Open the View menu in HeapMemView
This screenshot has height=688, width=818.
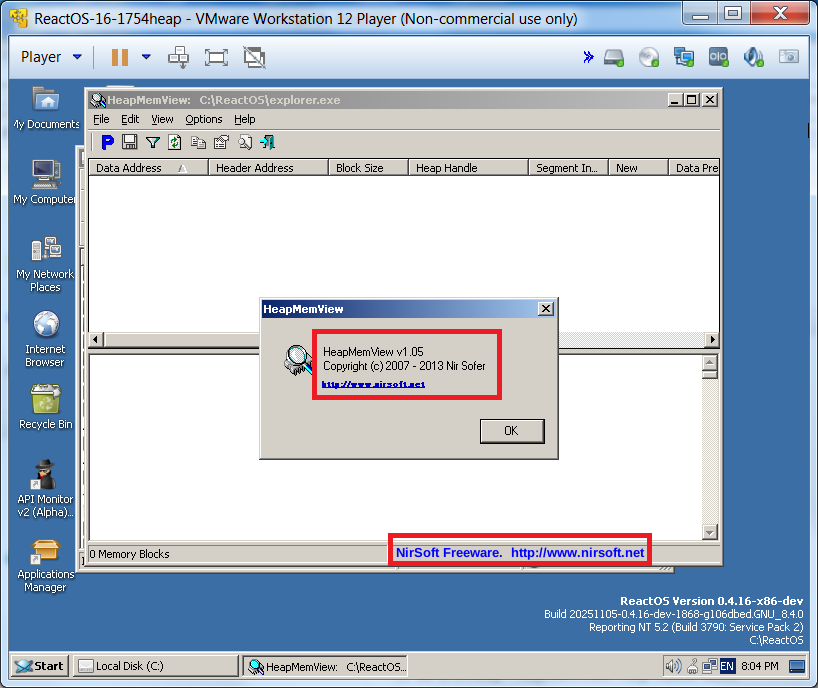pyautogui.click(x=161, y=119)
